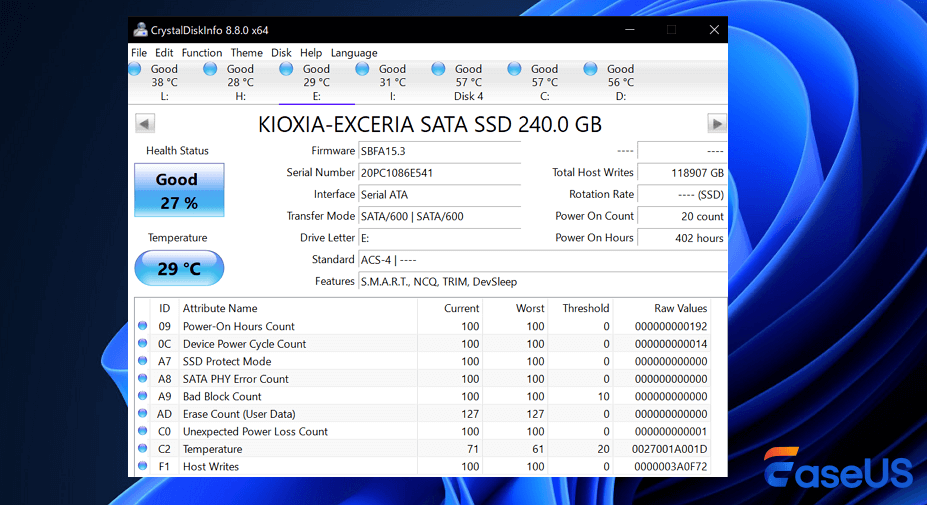Select the C: drive status orb
Viewport: 927px width, 505px height.
tap(514, 69)
